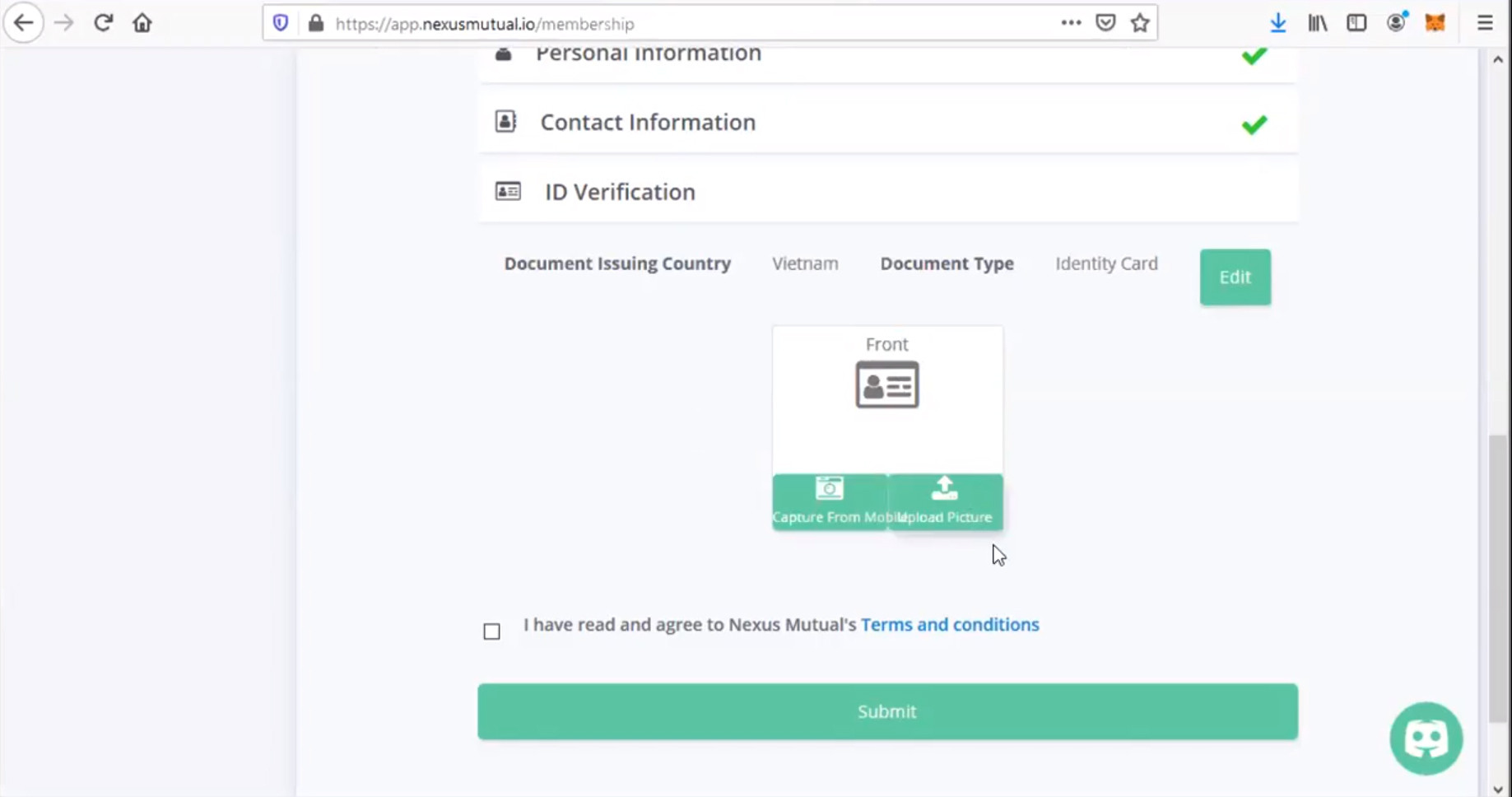Viewport: 1512px width, 797px height.
Task: Open the browser home page icon
Action: (x=142, y=23)
